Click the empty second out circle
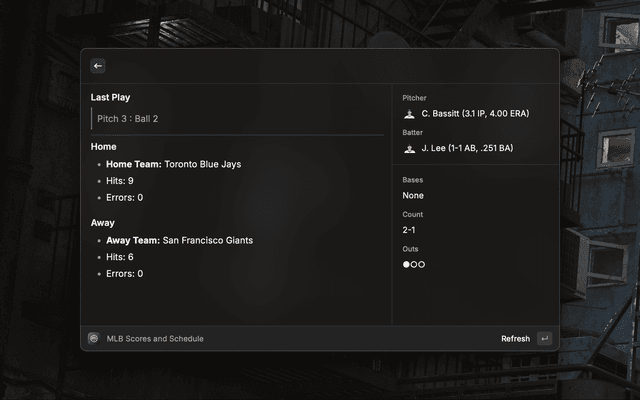The height and width of the screenshot is (400, 640). 414,265
